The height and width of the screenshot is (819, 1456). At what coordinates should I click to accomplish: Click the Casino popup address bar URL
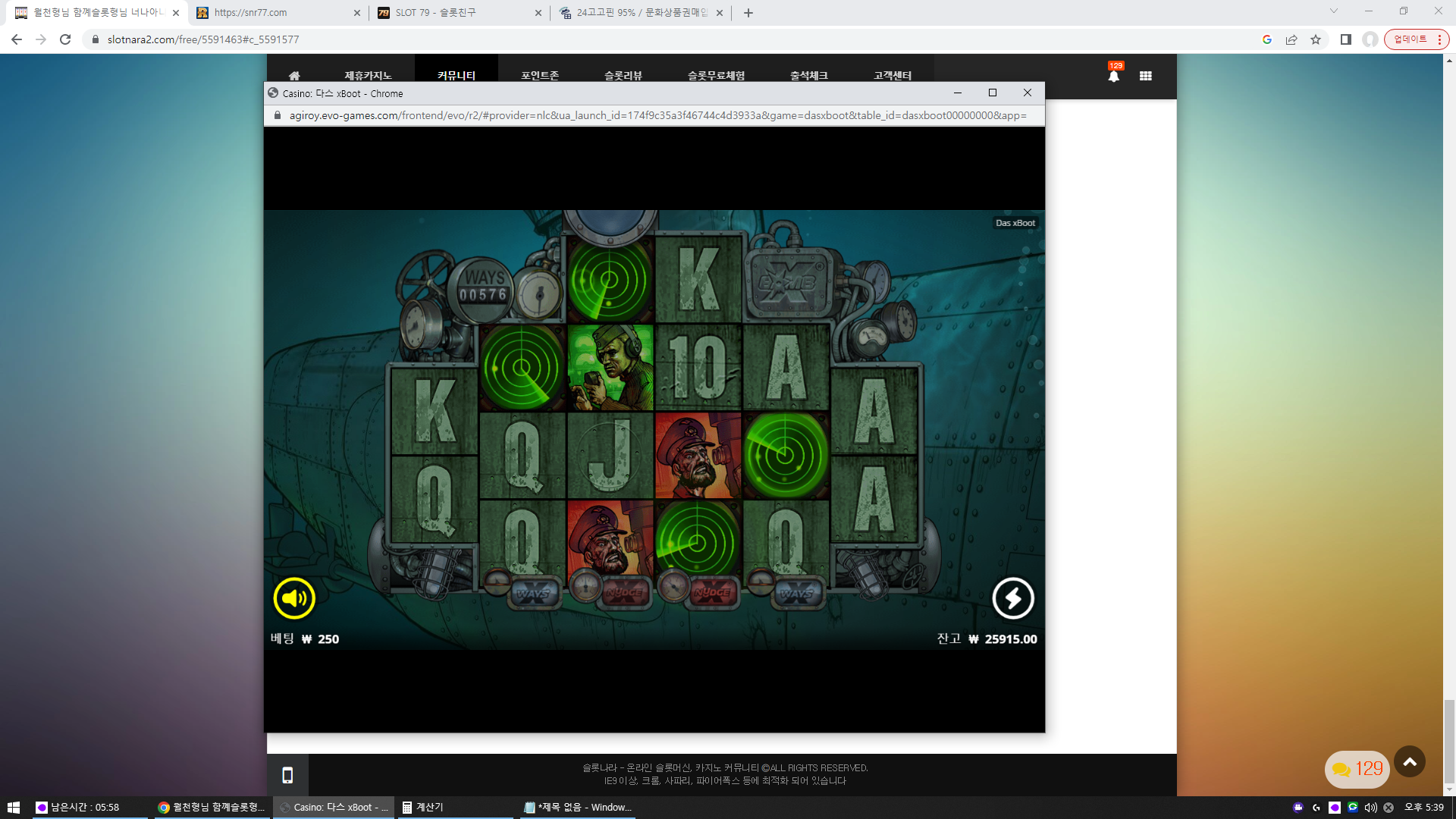click(658, 115)
